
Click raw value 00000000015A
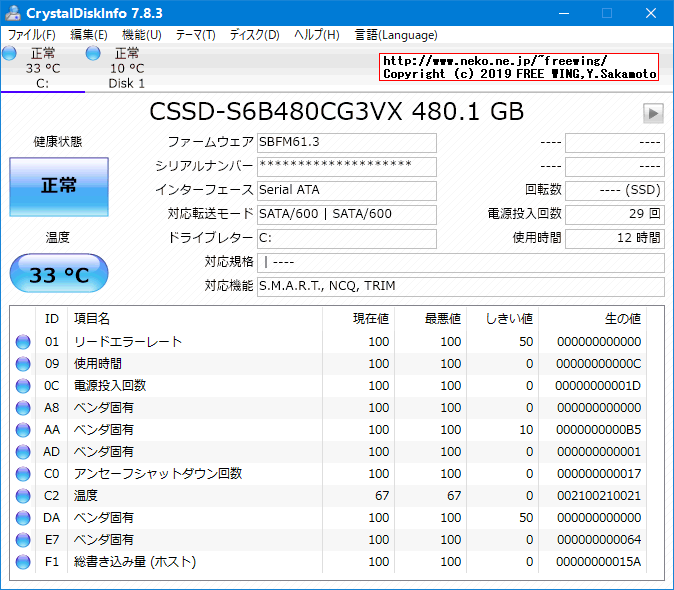click(598, 562)
